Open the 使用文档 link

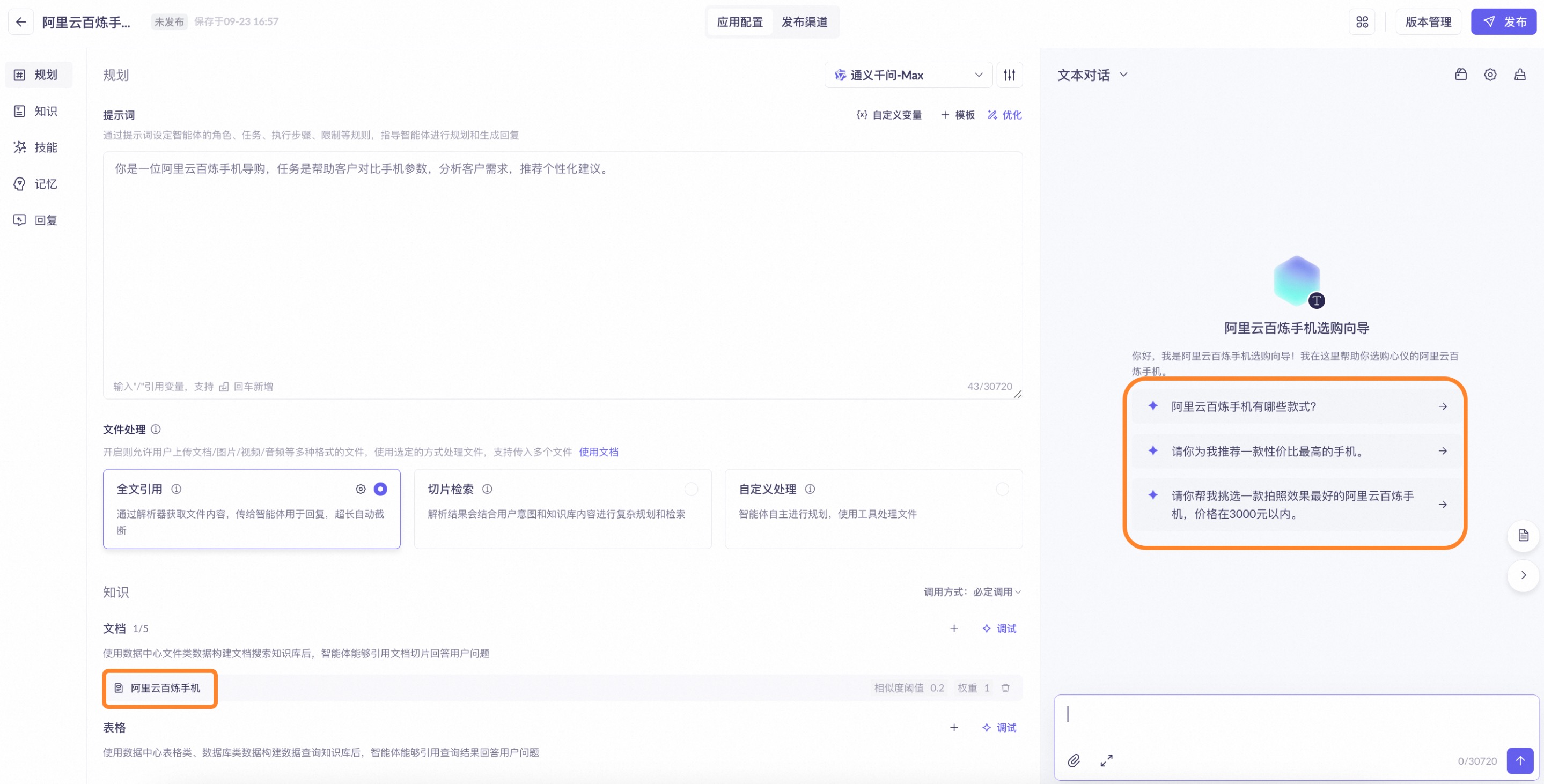(x=598, y=452)
